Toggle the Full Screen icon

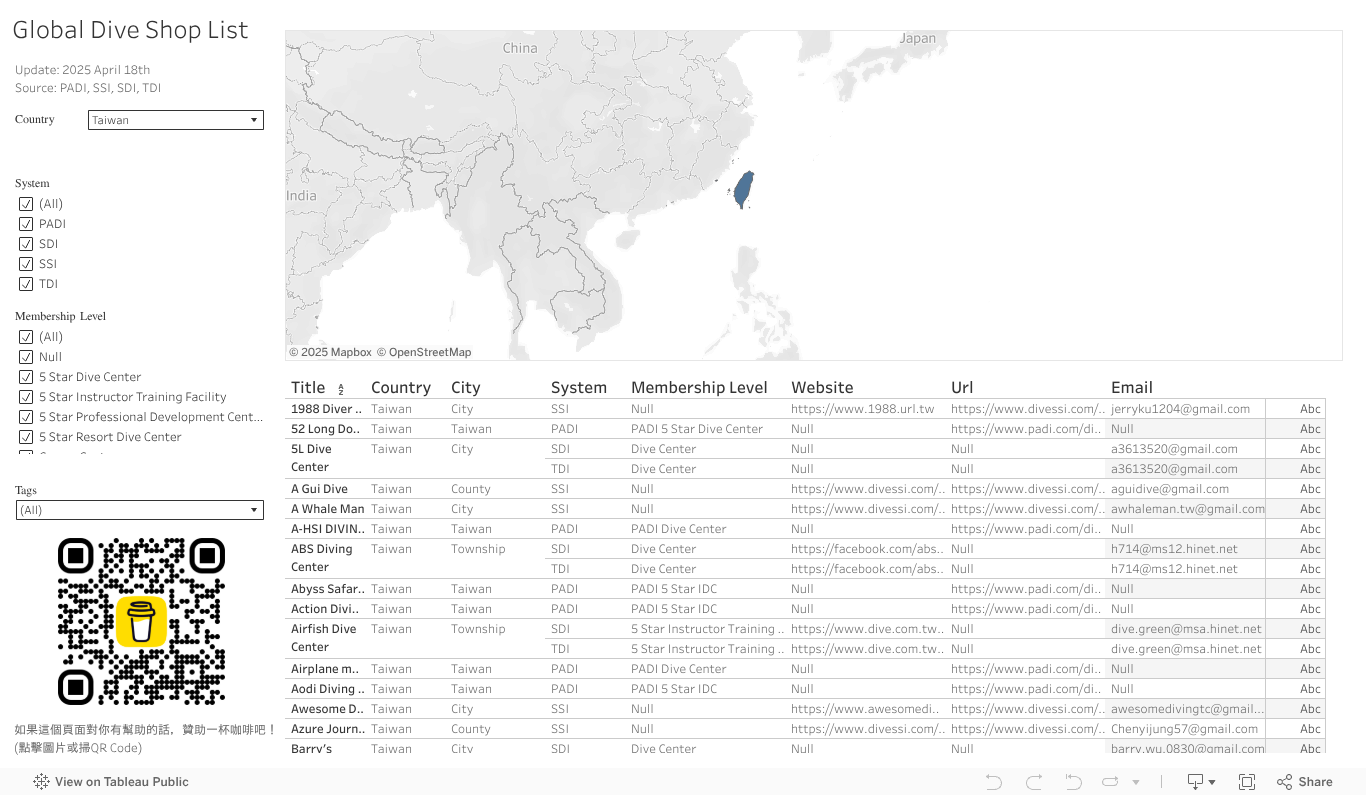(x=1247, y=782)
